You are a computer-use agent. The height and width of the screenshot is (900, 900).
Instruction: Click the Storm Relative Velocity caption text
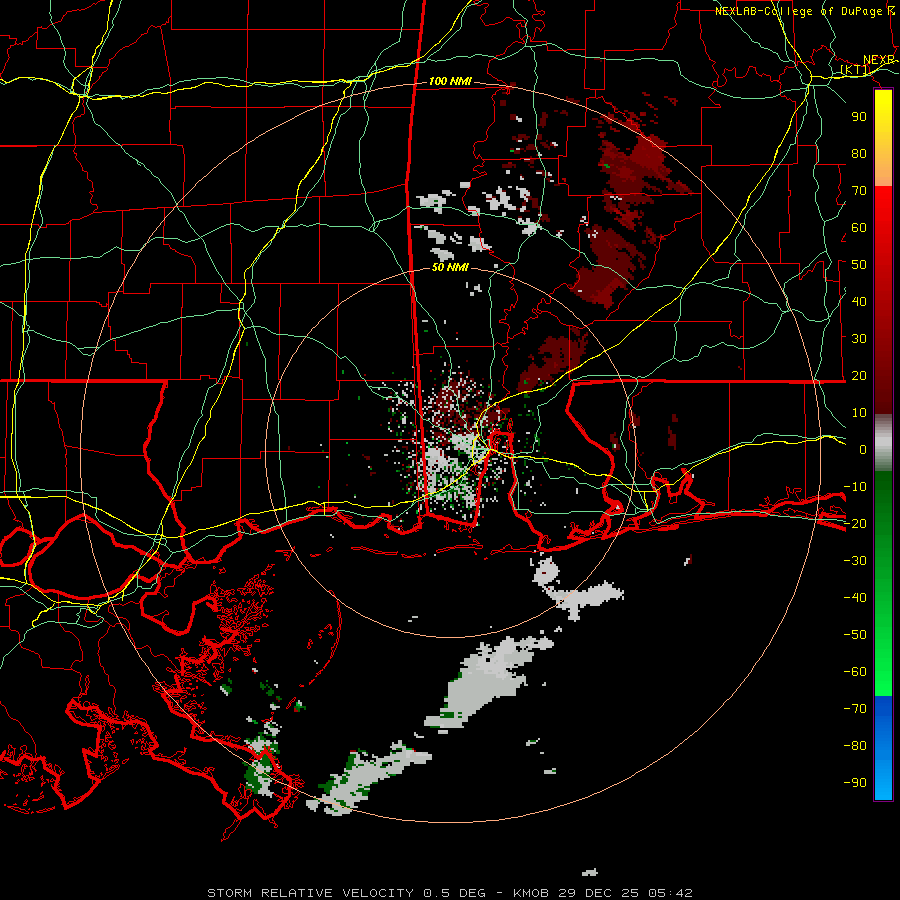(450, 893)
